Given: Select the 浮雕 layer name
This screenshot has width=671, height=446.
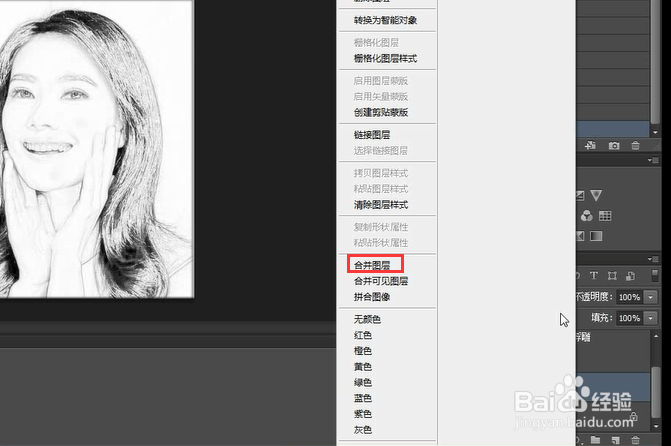Looking at the screenshot, I should (x=583, y=337).
